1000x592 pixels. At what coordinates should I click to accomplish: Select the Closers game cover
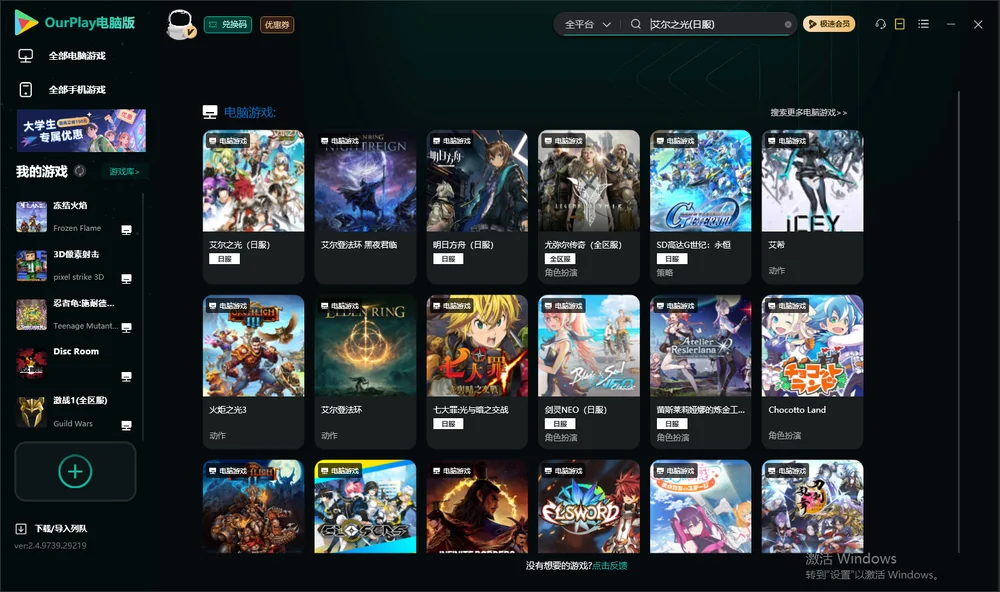pos(365,507)
